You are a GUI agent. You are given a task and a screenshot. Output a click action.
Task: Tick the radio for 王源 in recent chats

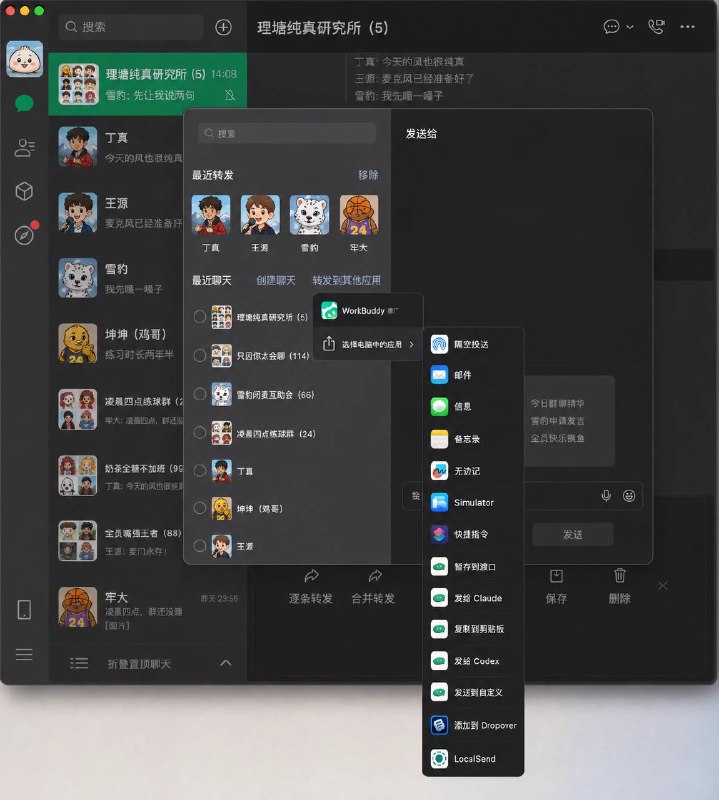point(200,546)
